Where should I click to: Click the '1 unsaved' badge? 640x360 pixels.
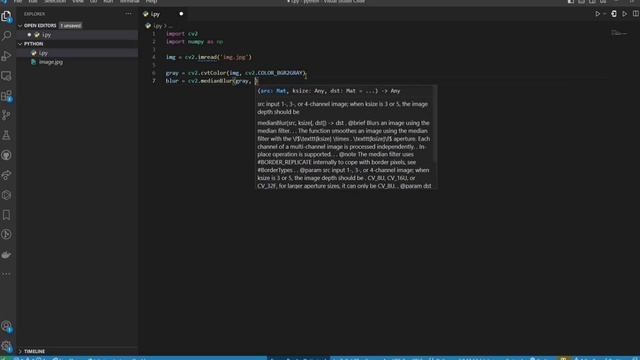pos(71,26)
